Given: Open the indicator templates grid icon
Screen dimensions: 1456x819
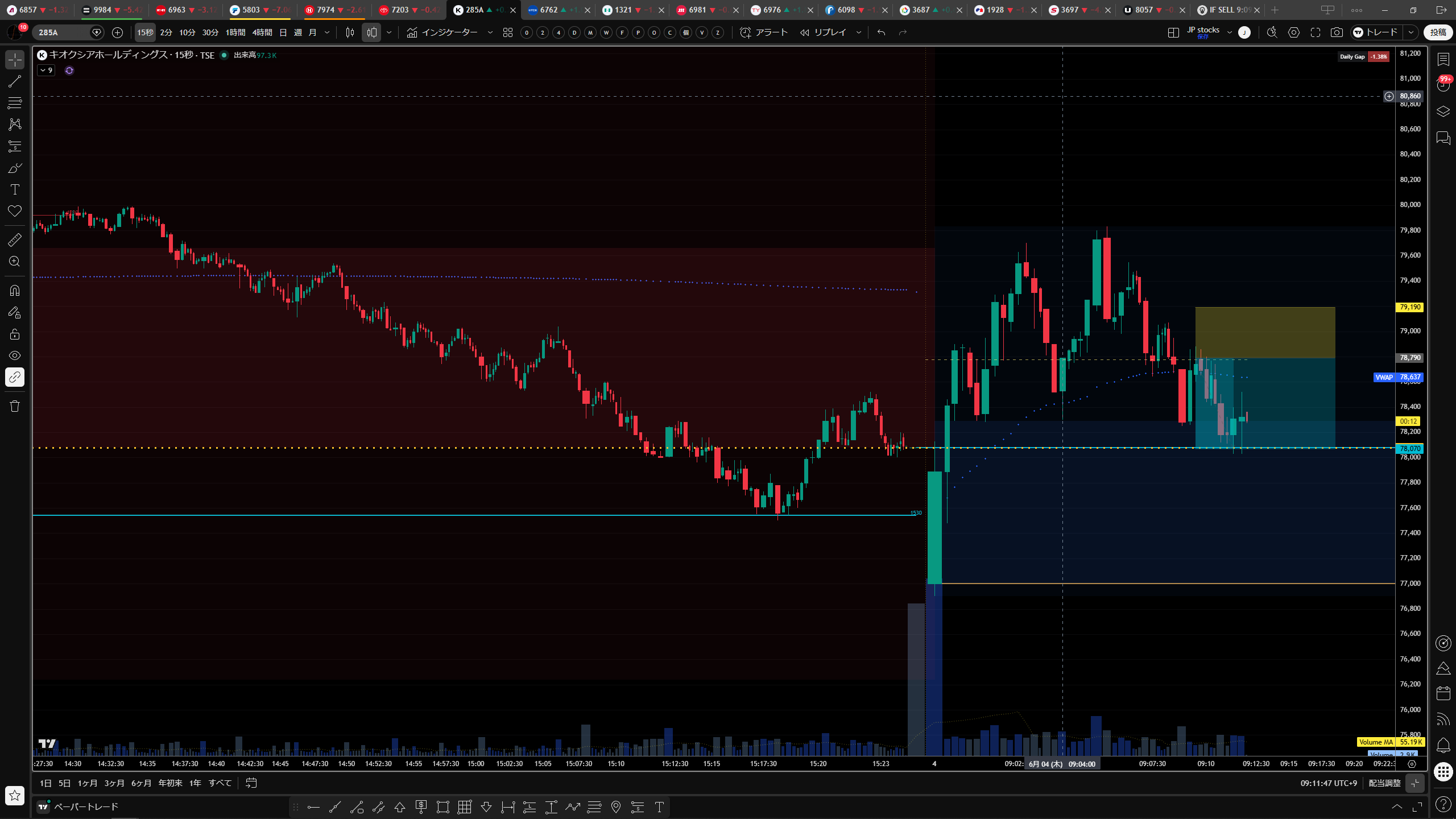Looking at the screenshot, I should coord(508,32).
